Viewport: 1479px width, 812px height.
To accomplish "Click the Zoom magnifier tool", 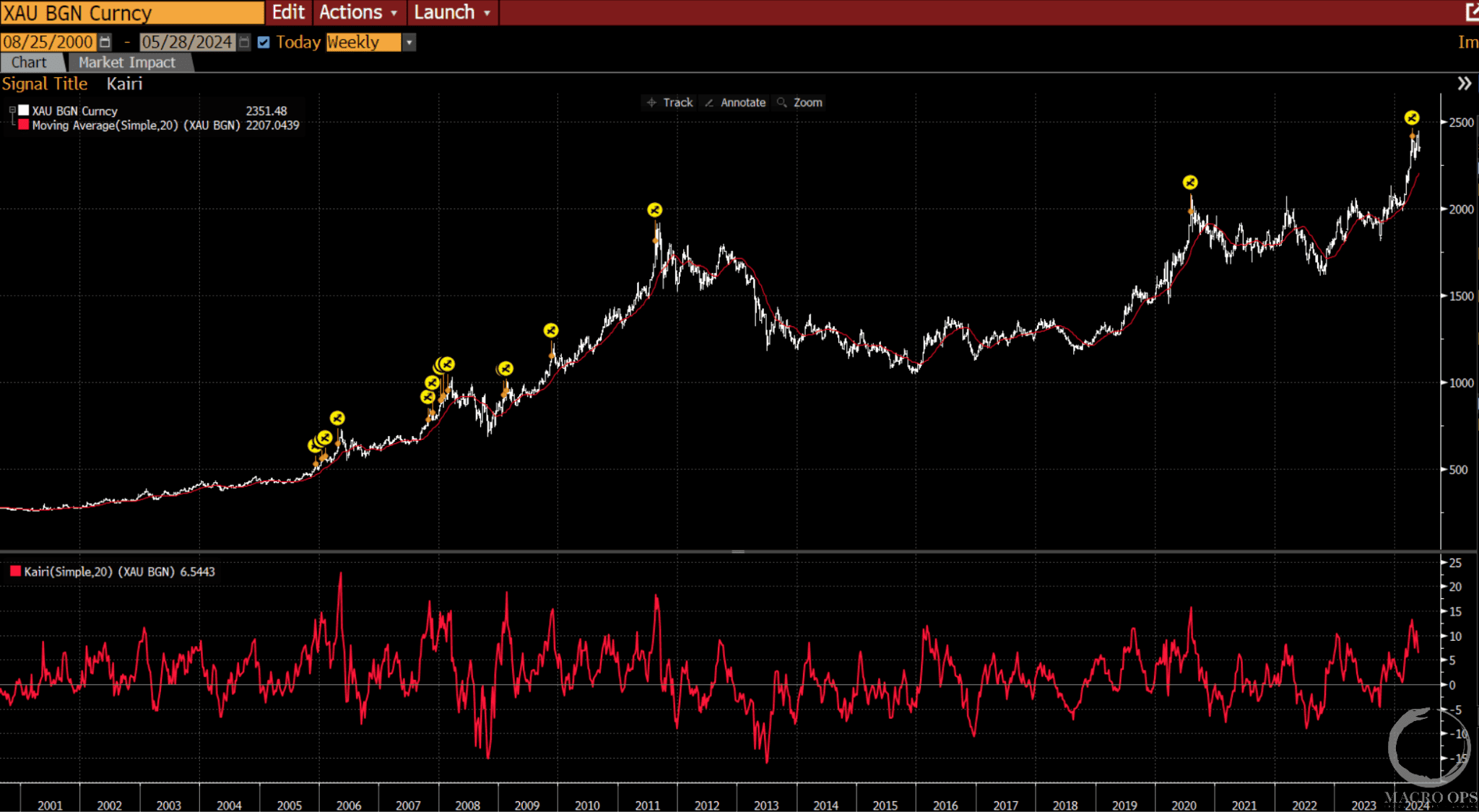I will click(x=799, y=102).
